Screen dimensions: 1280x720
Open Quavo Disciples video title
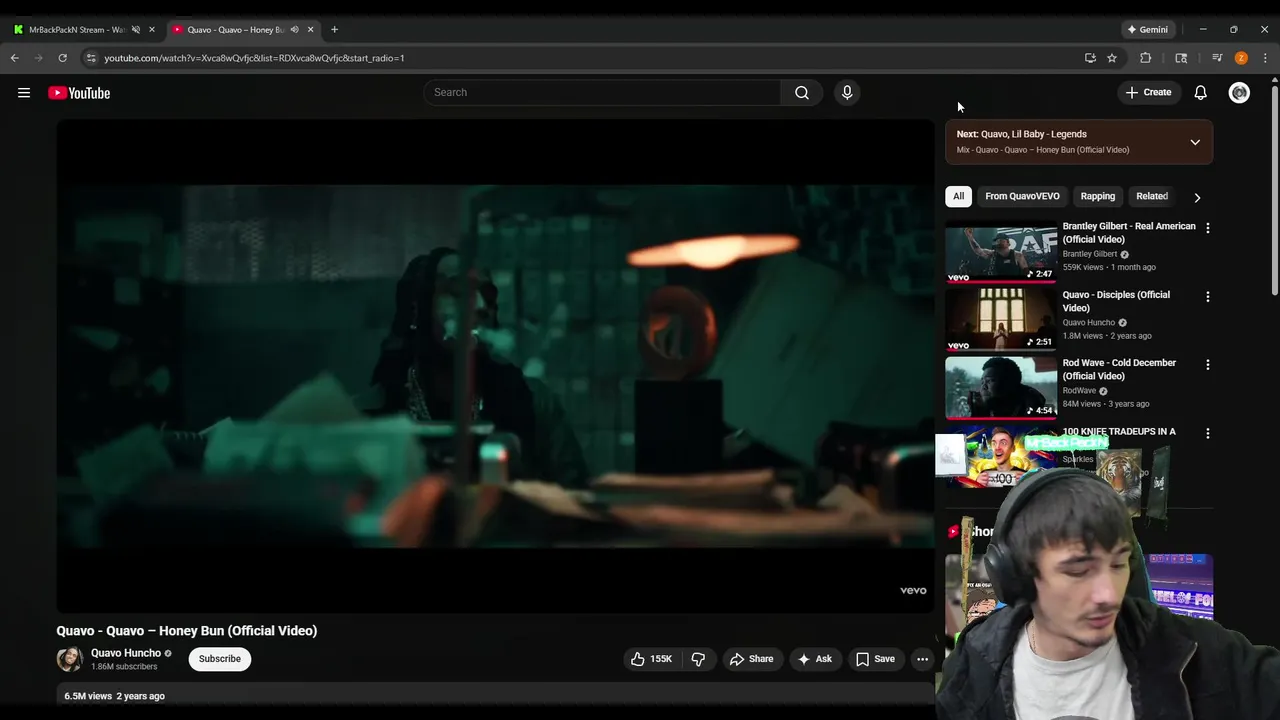(1116, 301)
